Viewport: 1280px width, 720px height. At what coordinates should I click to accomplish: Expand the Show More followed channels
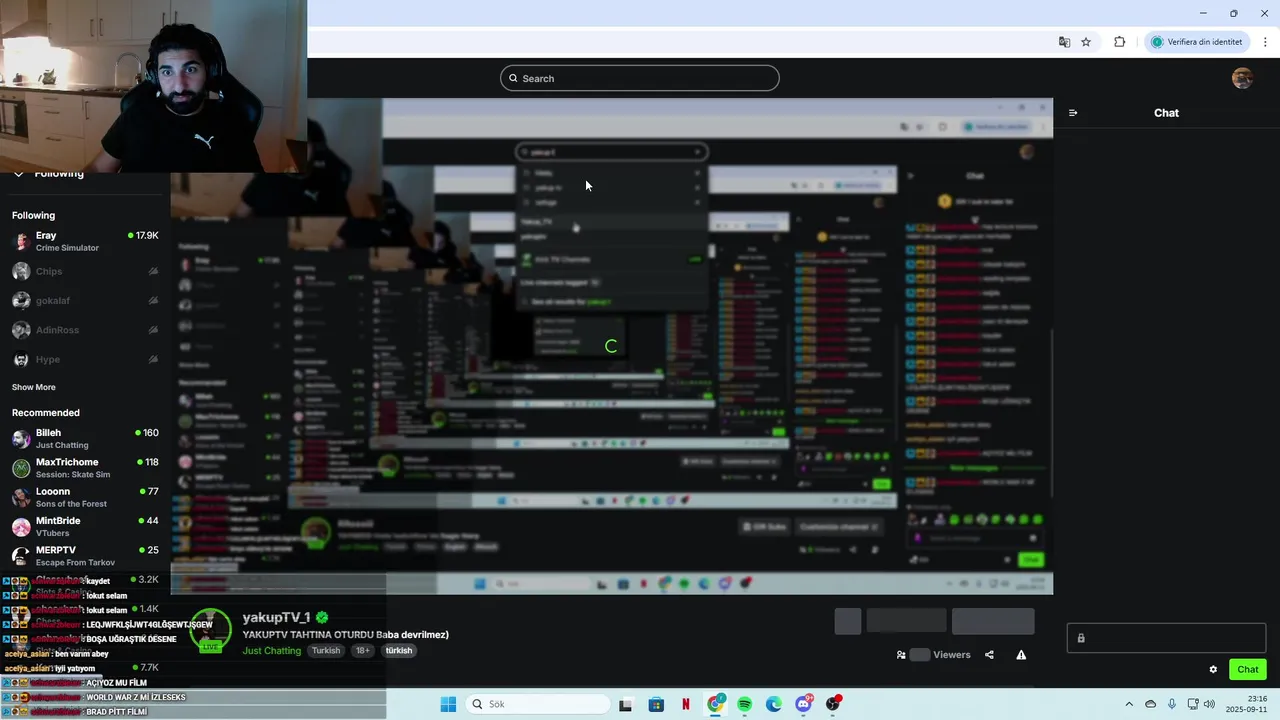click(x=34, y=387)
